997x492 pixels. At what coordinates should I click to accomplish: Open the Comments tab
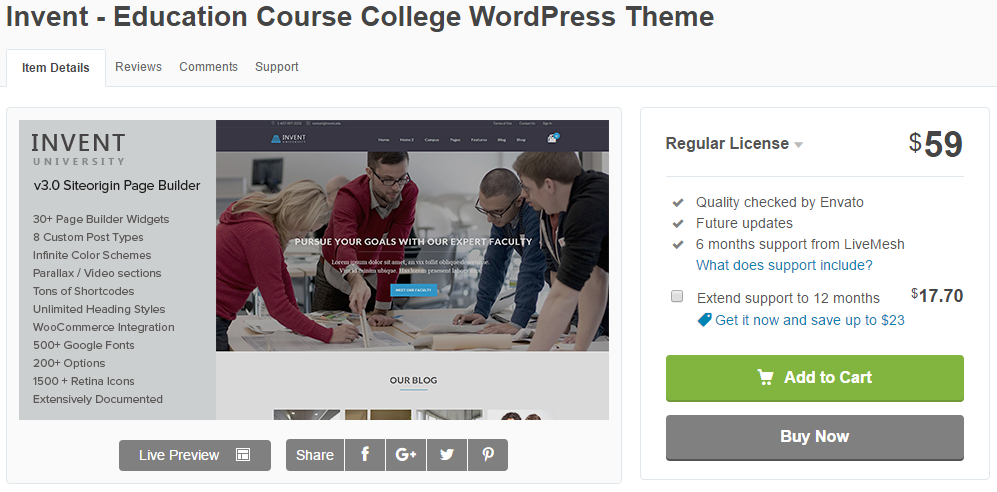click(209, 67)
